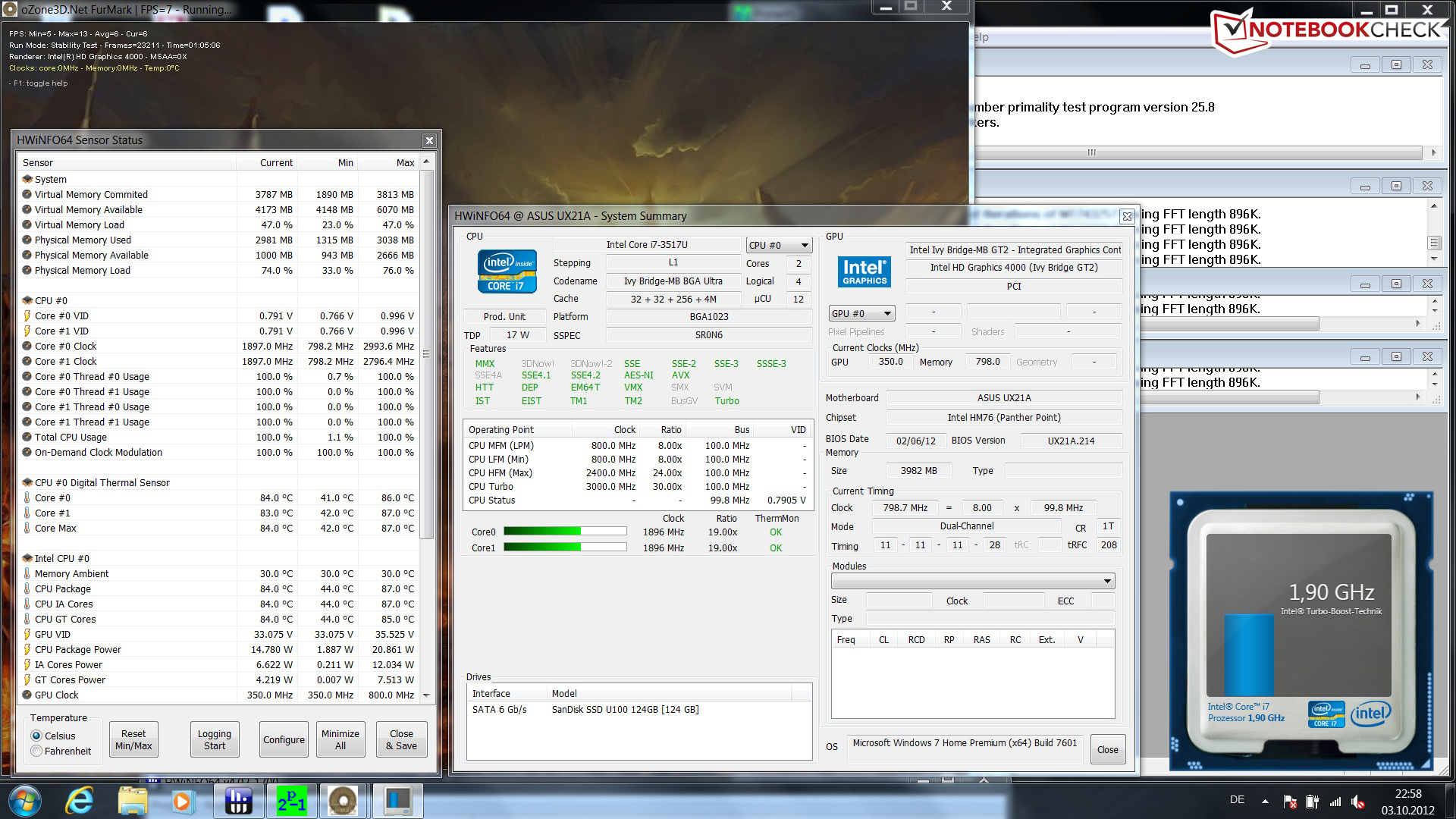This screenshot has width=1456, height=819.
Task: Click the Model header in Drives list
Action: pos(669,694)
